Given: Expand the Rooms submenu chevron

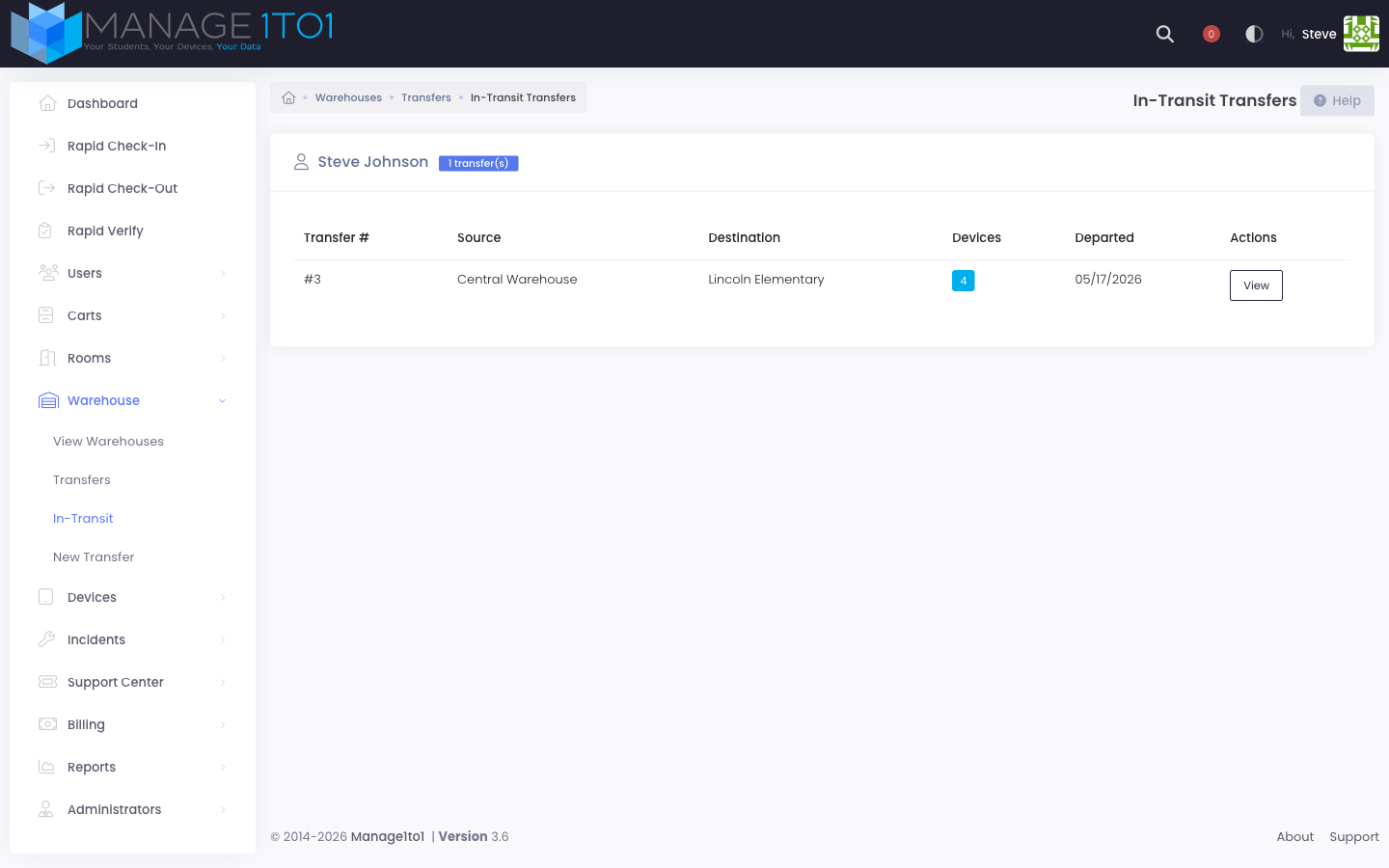Looking at the screenshot, I should 223,359.
